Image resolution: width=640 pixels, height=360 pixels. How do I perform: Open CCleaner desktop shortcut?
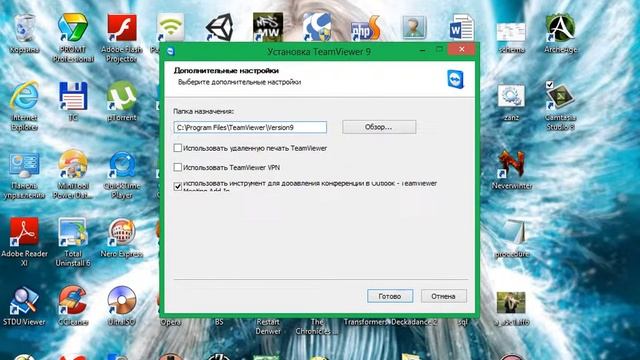pos(73,301)
